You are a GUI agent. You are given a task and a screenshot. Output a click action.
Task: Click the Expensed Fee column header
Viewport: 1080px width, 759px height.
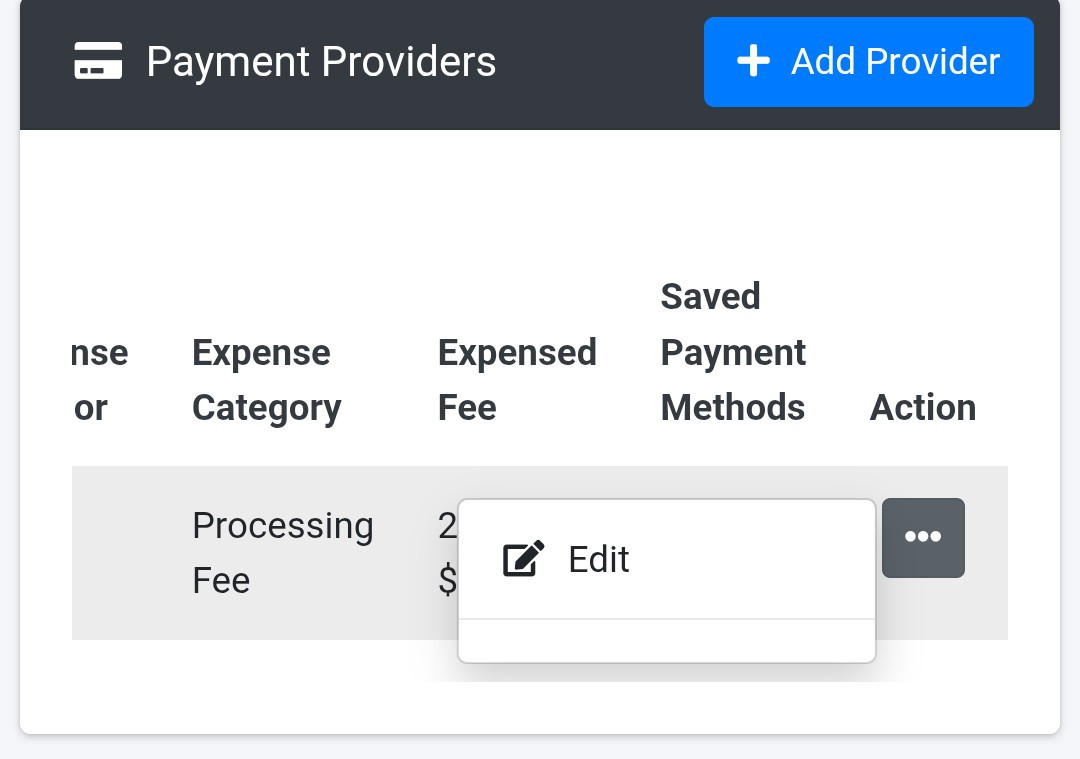pos(517,380)
